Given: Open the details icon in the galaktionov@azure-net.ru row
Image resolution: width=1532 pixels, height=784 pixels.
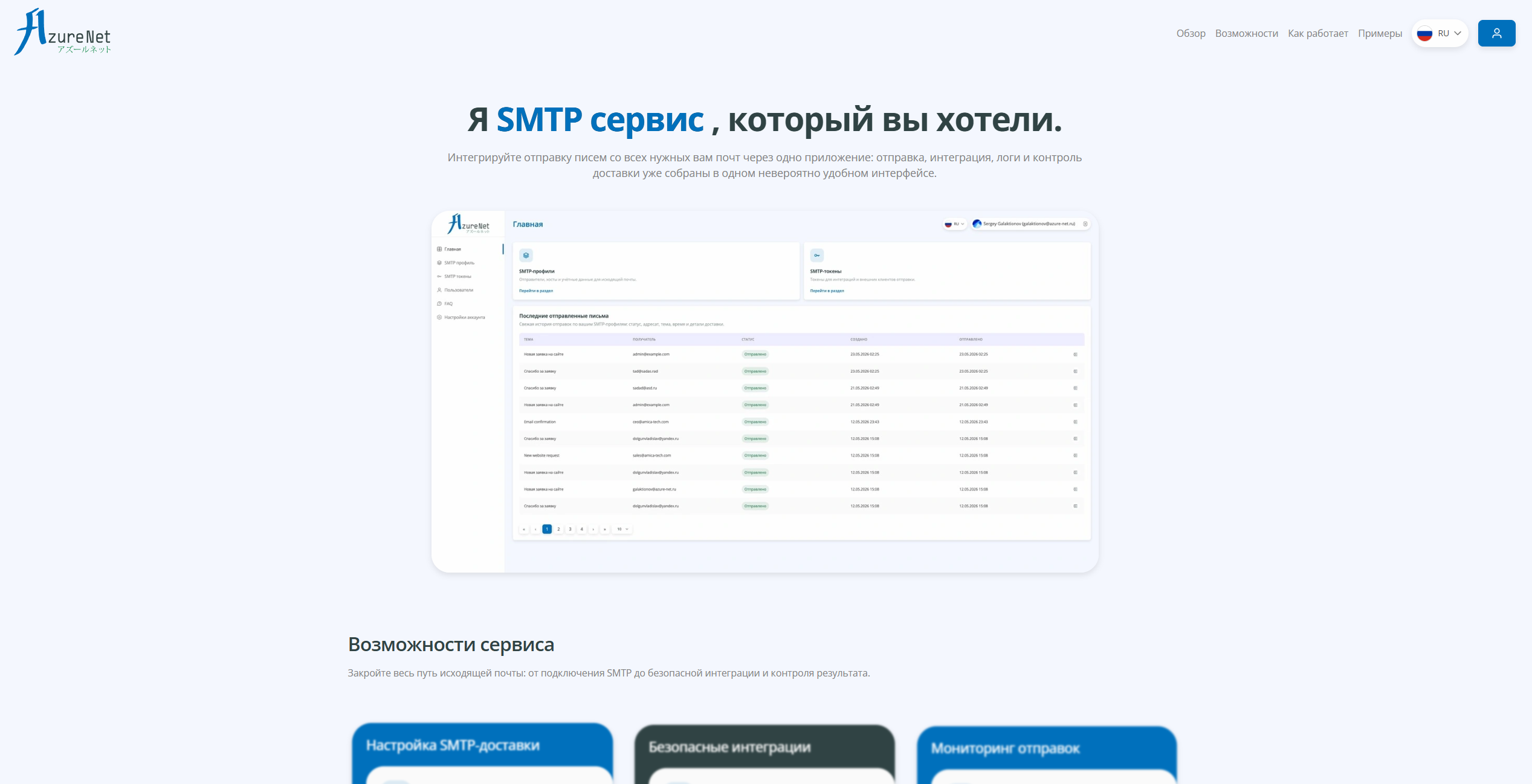Looking at the screenshot, I should pos(1075,490).
